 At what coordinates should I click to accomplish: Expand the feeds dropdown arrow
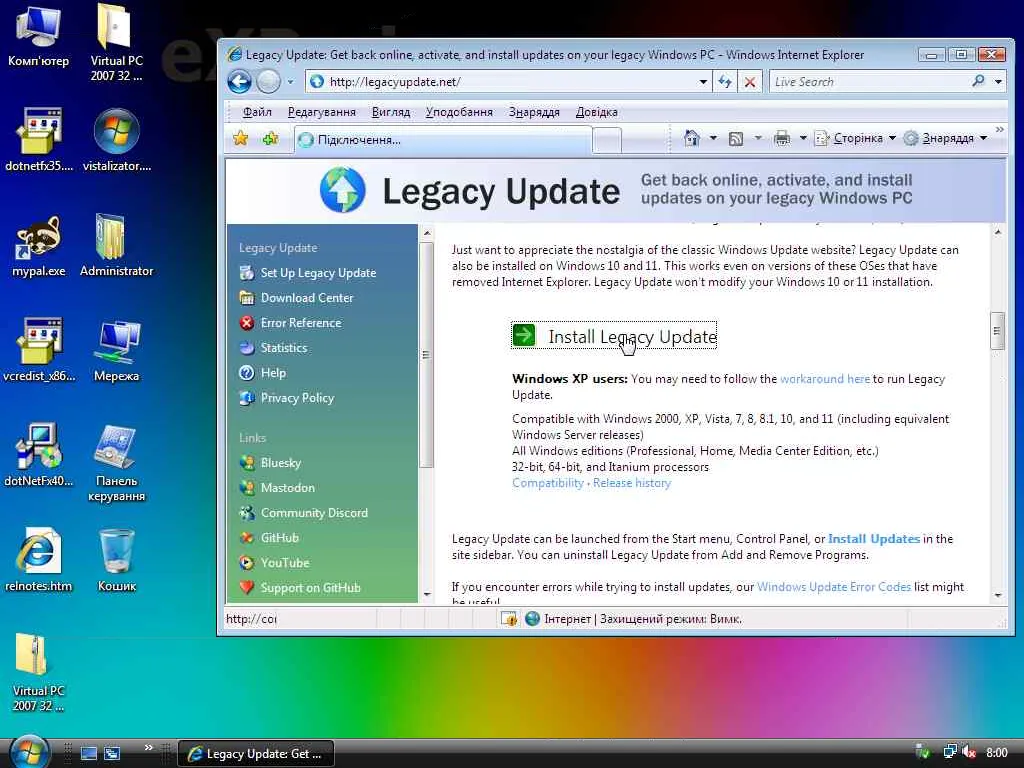point(758,138)
